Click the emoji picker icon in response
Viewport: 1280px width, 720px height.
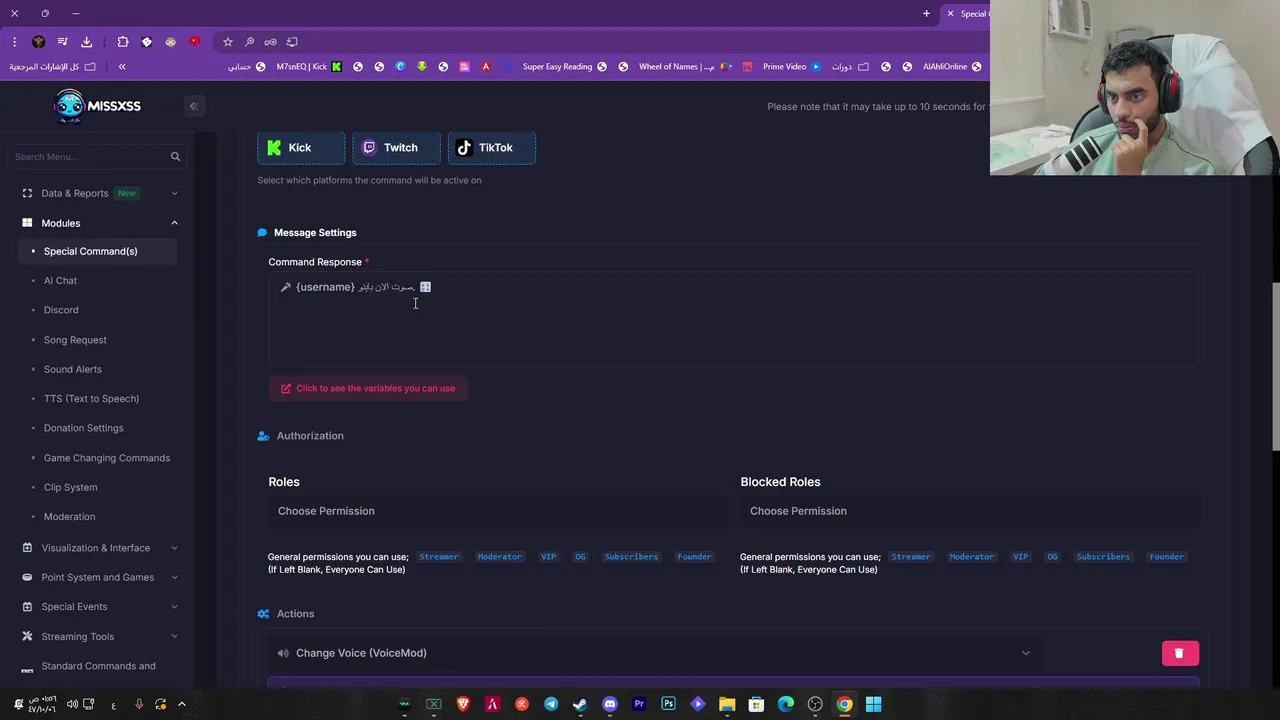pos(425,287)
